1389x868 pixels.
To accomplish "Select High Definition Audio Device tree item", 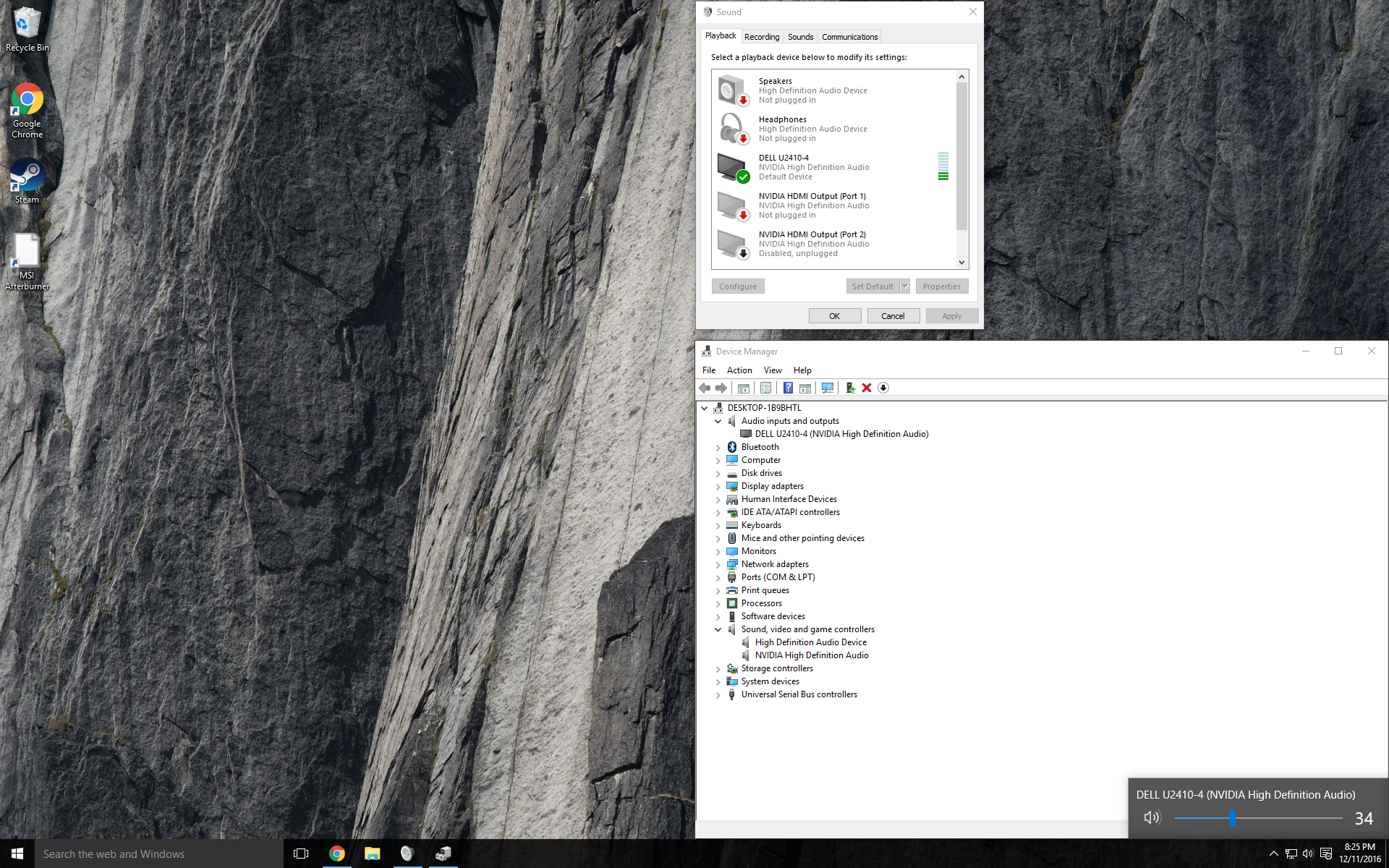I will tap(810, 642).
